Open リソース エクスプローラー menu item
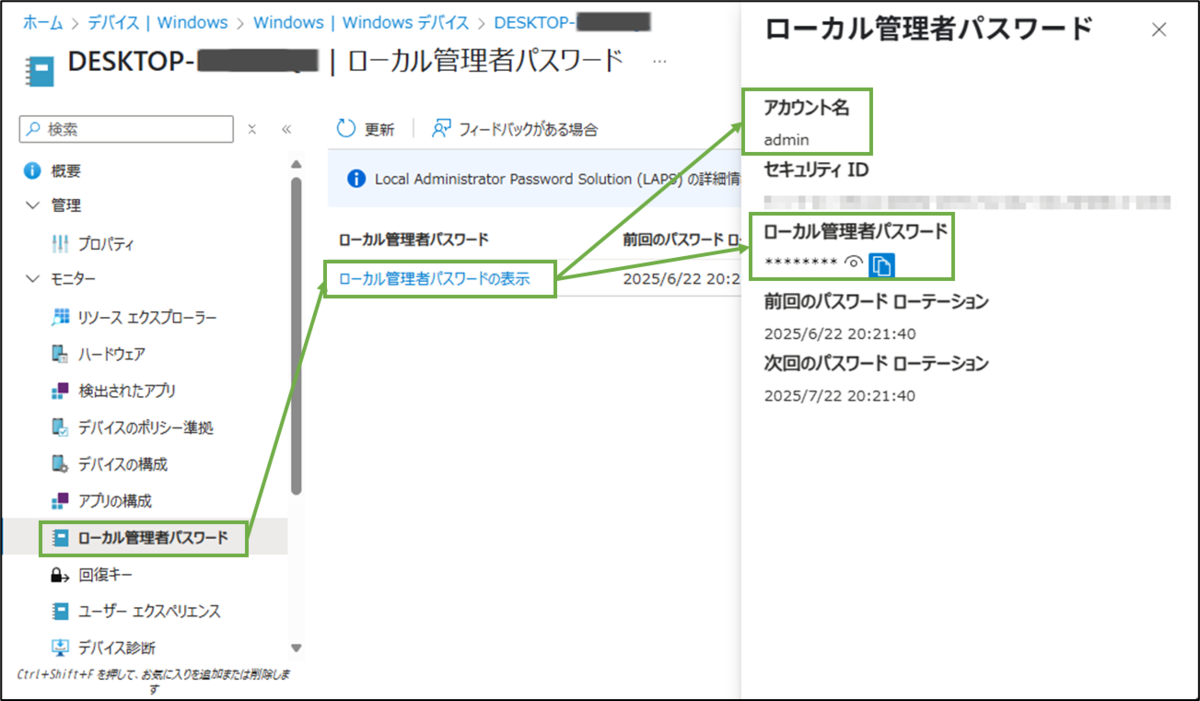Image resolution: width=1200 pixels, height=701 pixels. (148, 318)
